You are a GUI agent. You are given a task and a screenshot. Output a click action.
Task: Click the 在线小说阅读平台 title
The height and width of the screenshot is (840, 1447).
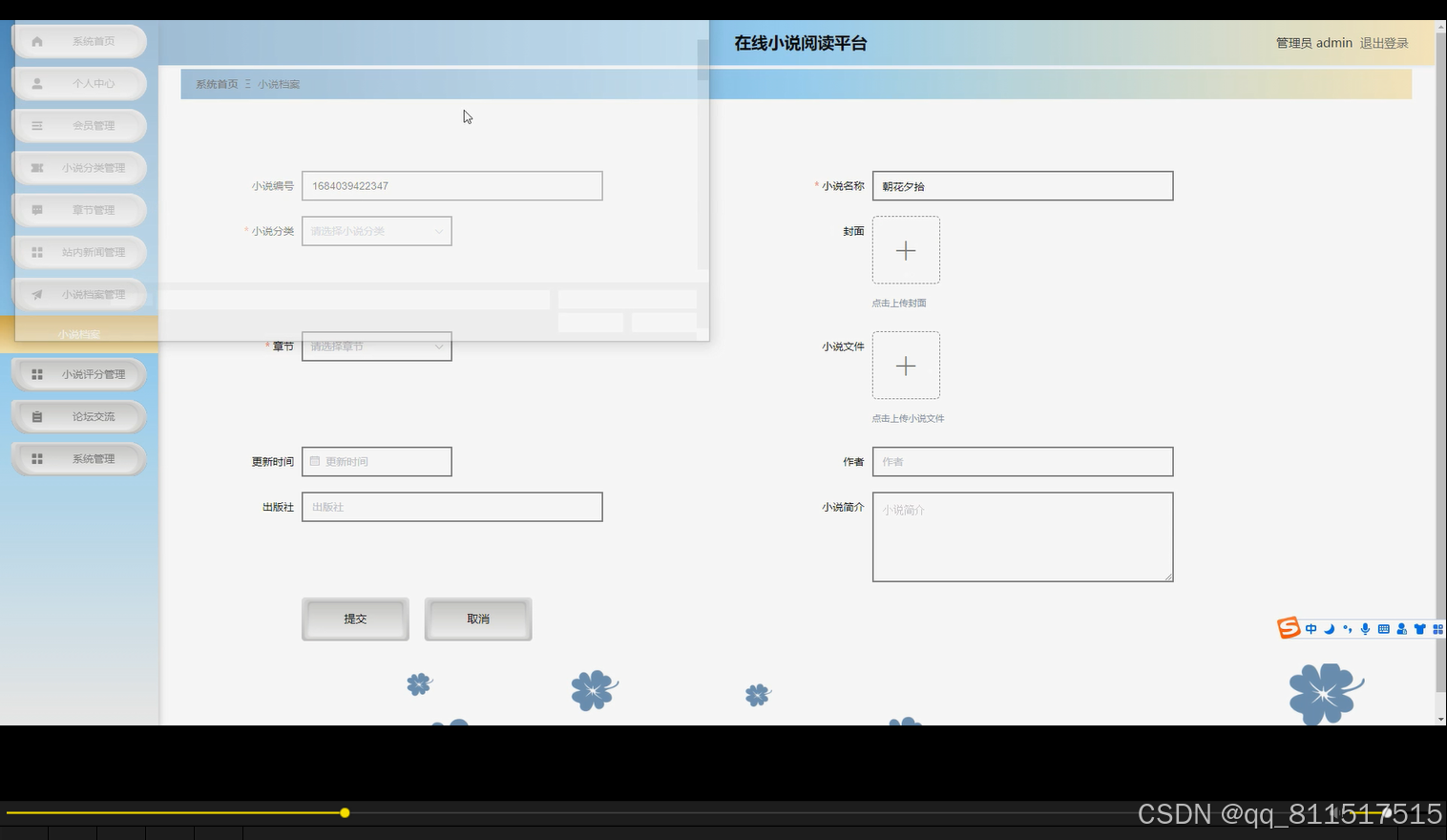pos(801,43)
